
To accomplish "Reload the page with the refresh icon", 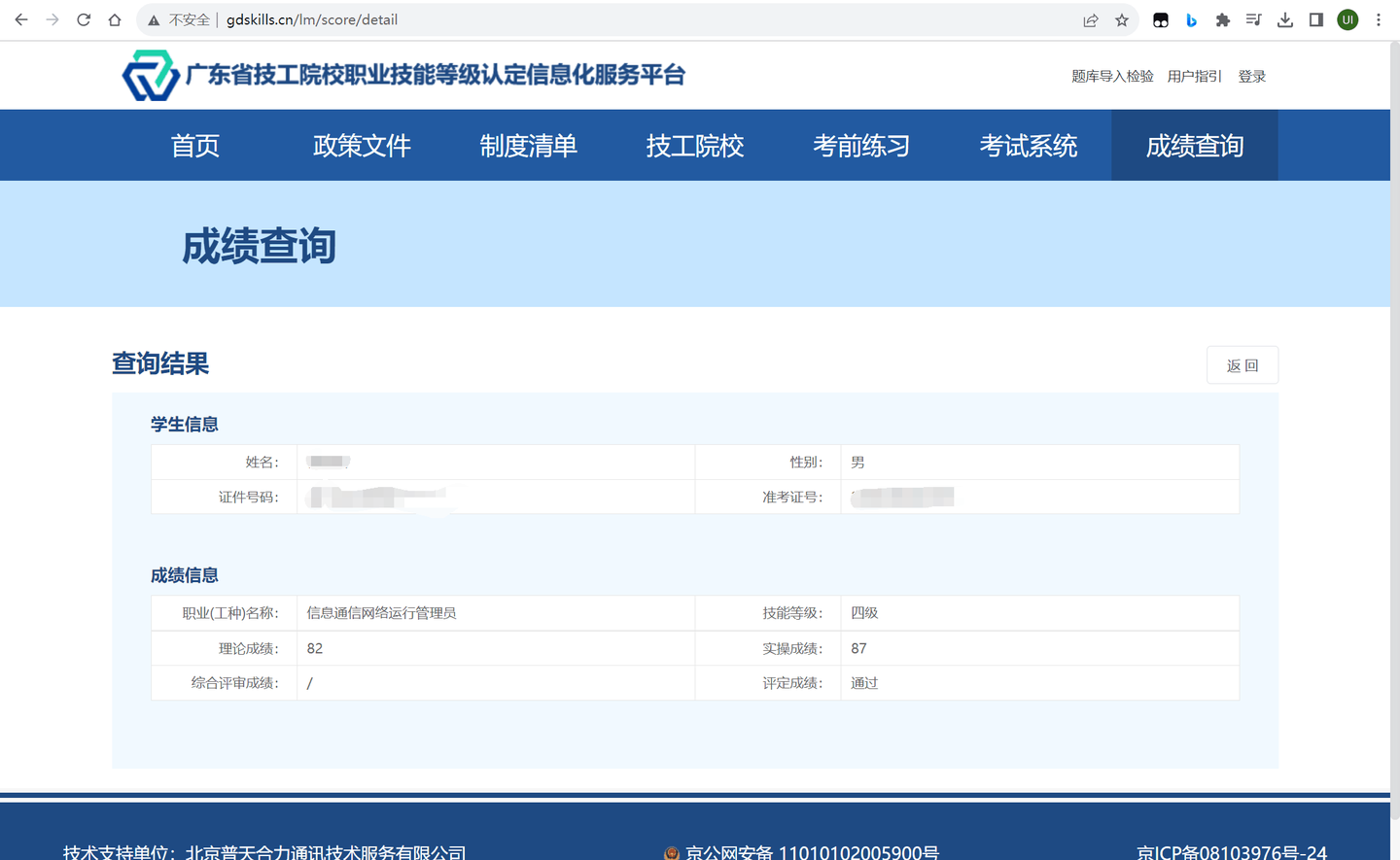I will (84, 19).
